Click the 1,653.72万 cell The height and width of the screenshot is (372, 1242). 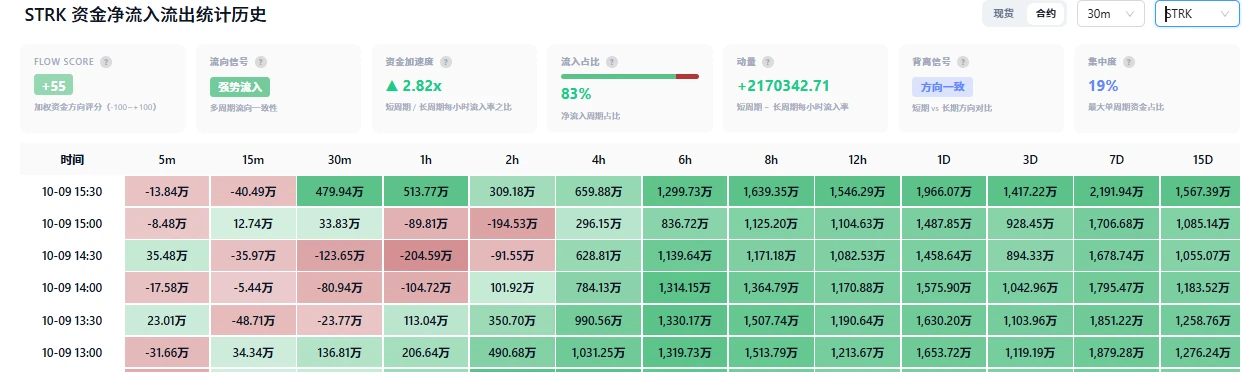(x=944, y=352)
